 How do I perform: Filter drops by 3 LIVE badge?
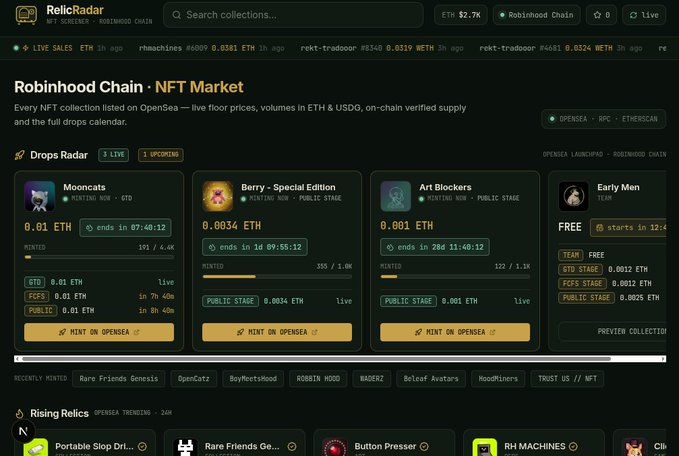[113, 155]
